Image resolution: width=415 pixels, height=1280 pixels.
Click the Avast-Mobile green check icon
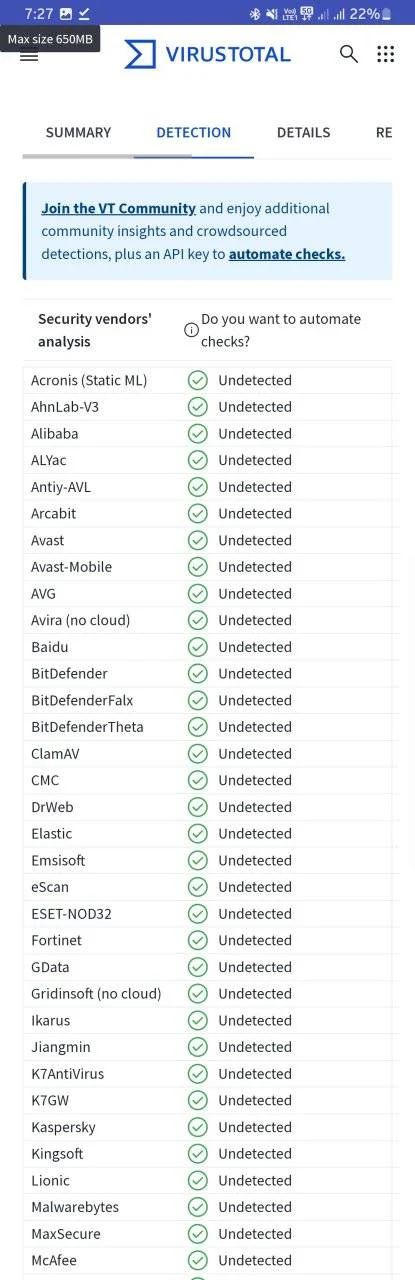[198, 567]
